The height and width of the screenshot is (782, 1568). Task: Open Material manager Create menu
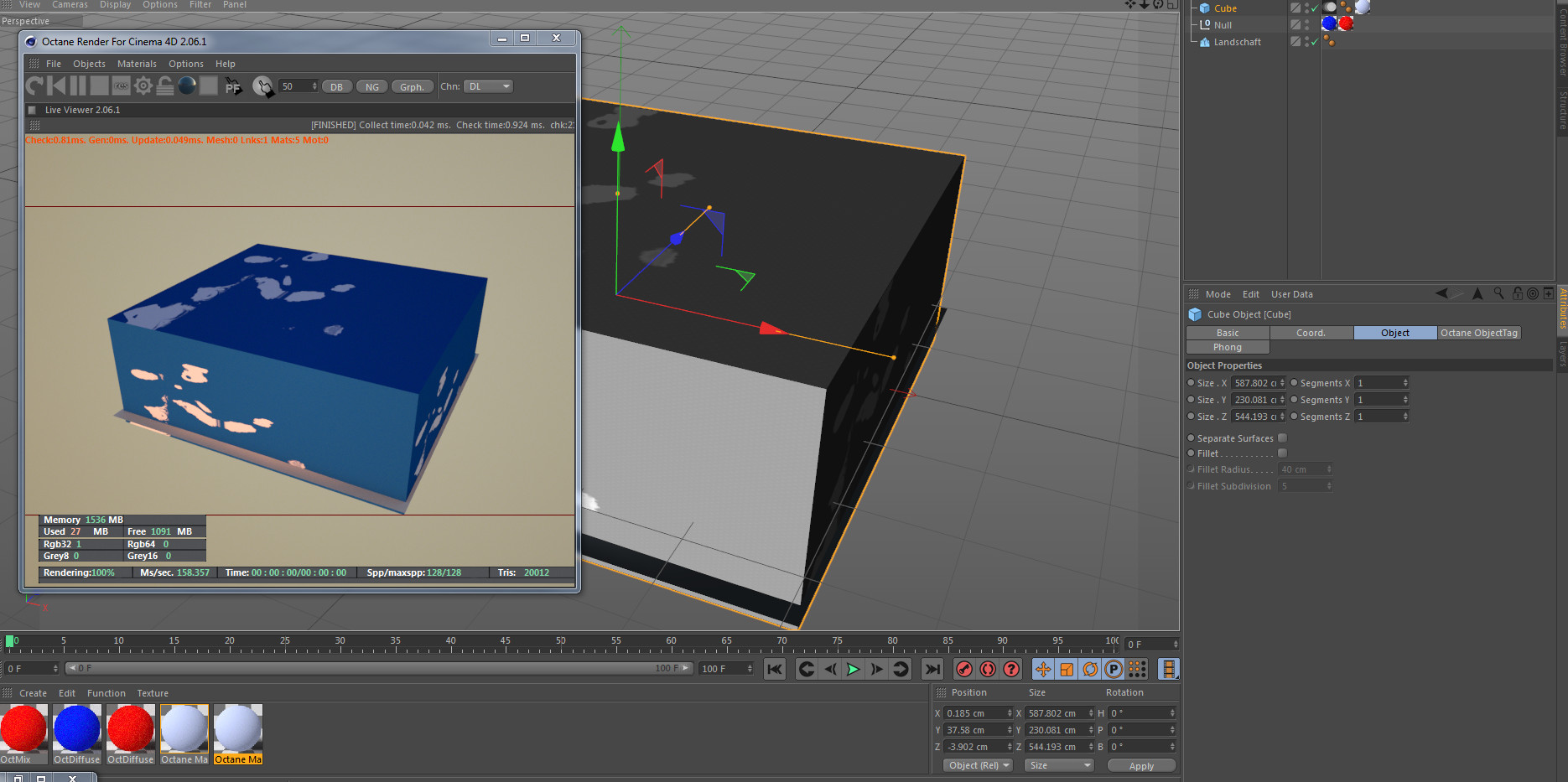click(x=34, y=693)
